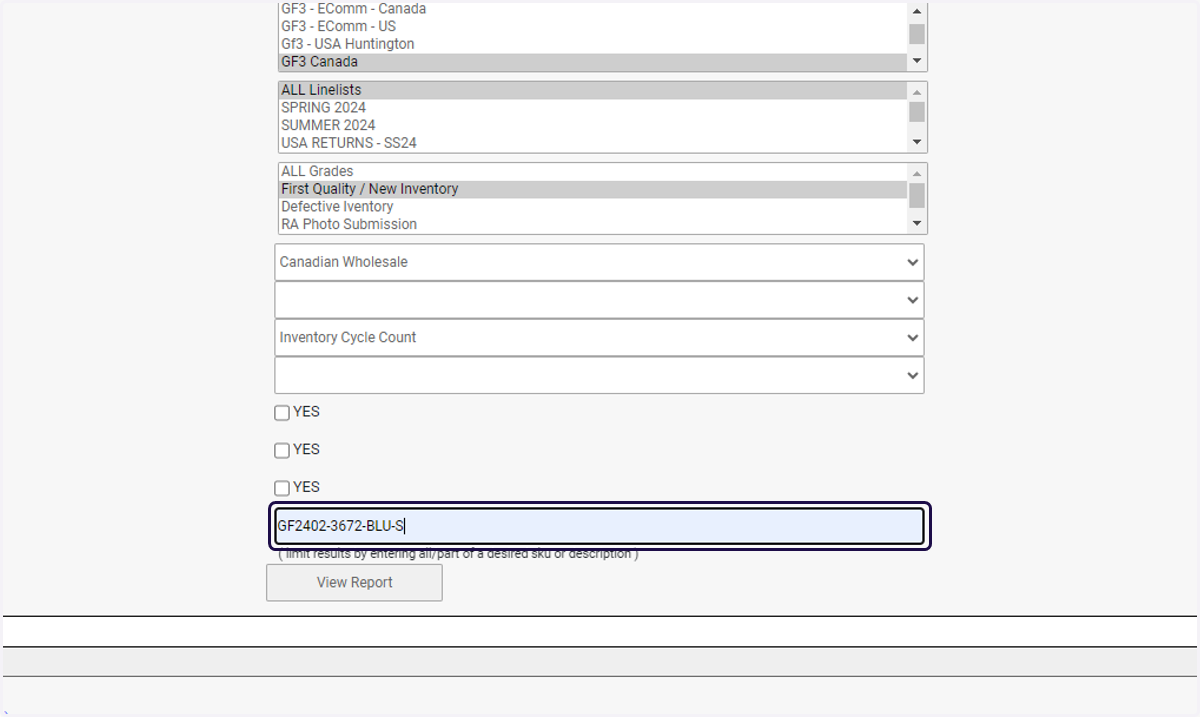
Task: Click the View Report button
Action: click(x=354, y=582)
